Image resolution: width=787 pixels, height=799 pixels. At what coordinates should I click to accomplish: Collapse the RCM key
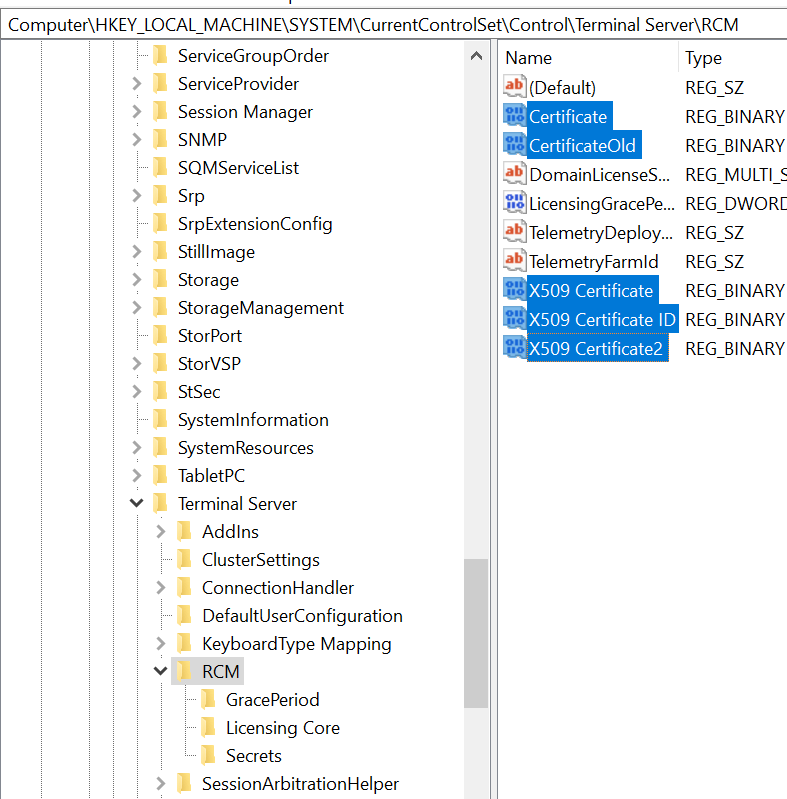pos(161,671)
